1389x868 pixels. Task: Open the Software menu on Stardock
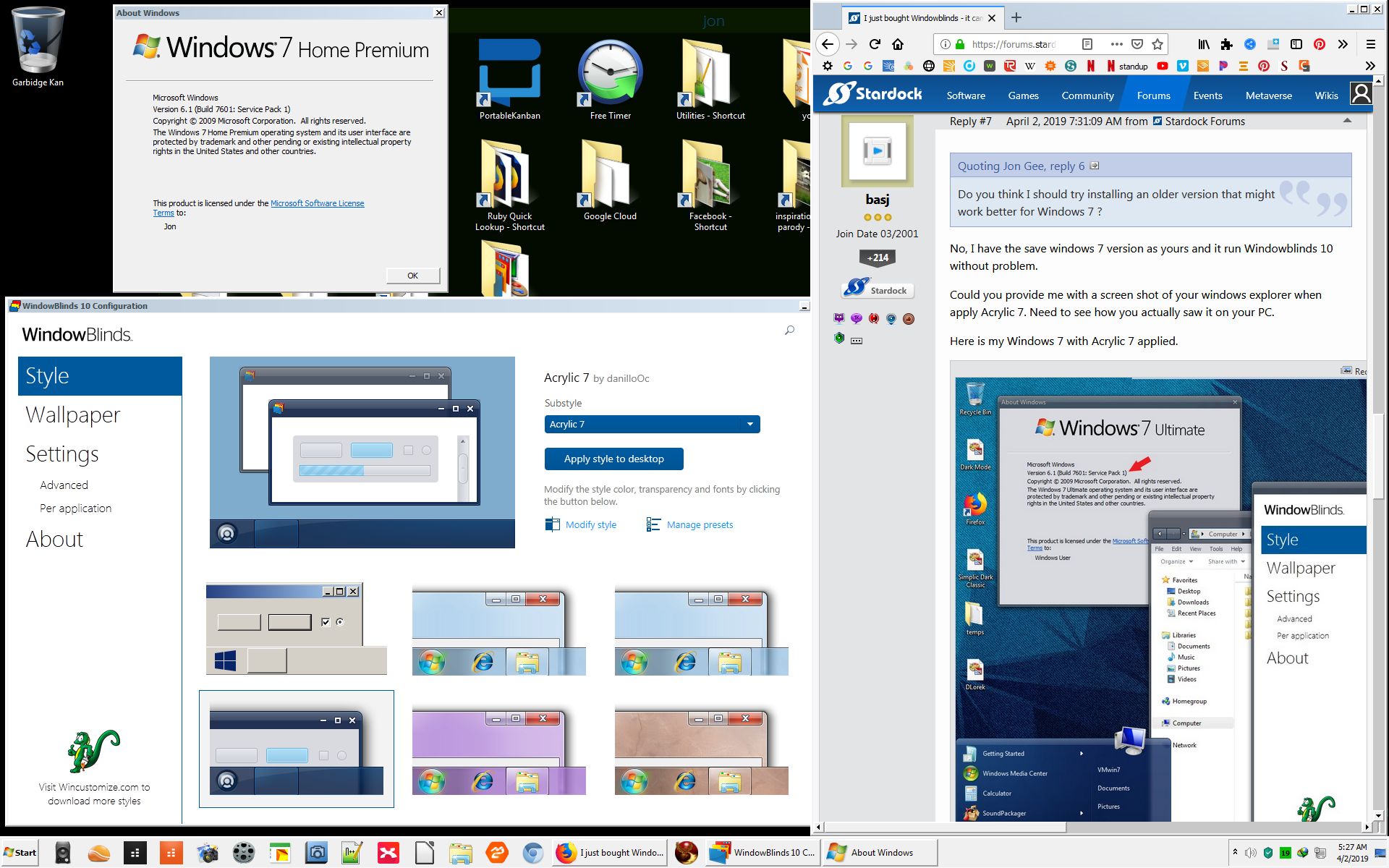966,95
